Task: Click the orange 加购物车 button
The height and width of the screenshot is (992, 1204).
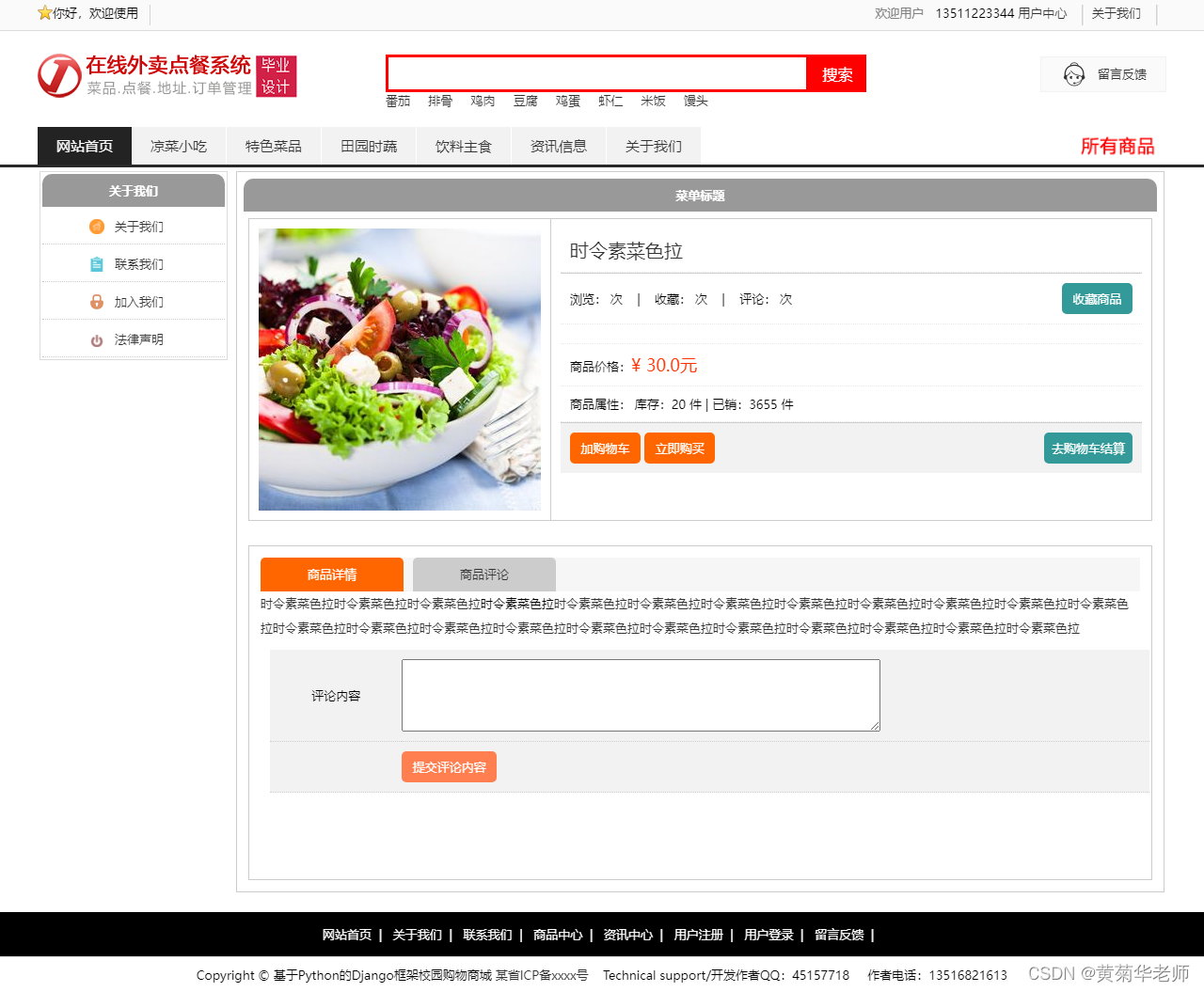Action: pyautogui.click(x=605, y=448)
